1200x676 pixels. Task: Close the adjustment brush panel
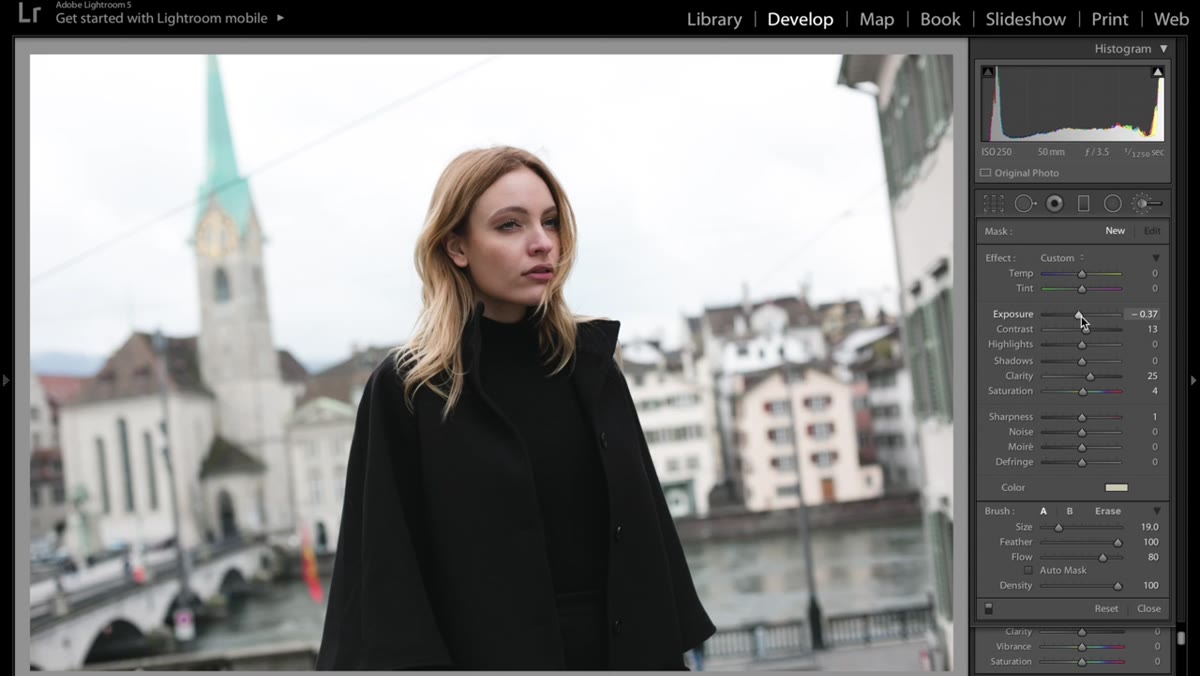click(x=1149, y=608)
